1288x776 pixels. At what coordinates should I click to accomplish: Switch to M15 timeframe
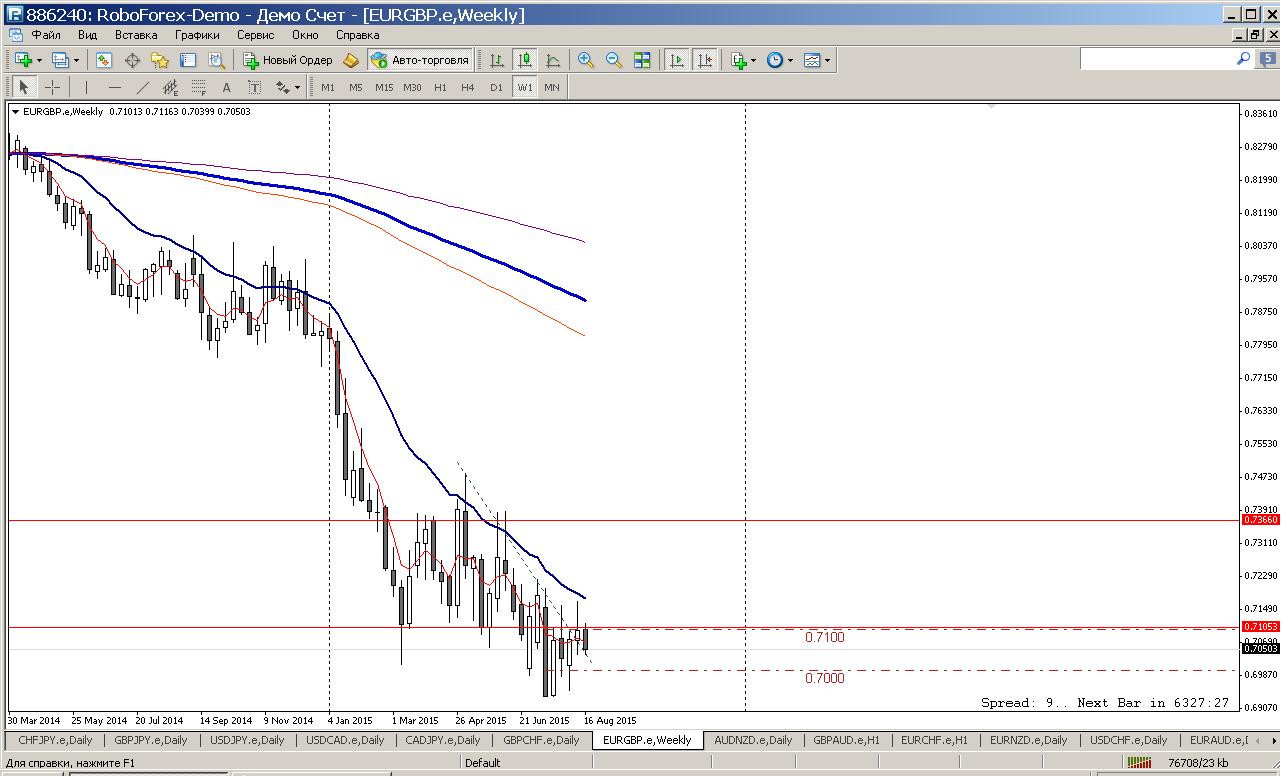point(384,87)
